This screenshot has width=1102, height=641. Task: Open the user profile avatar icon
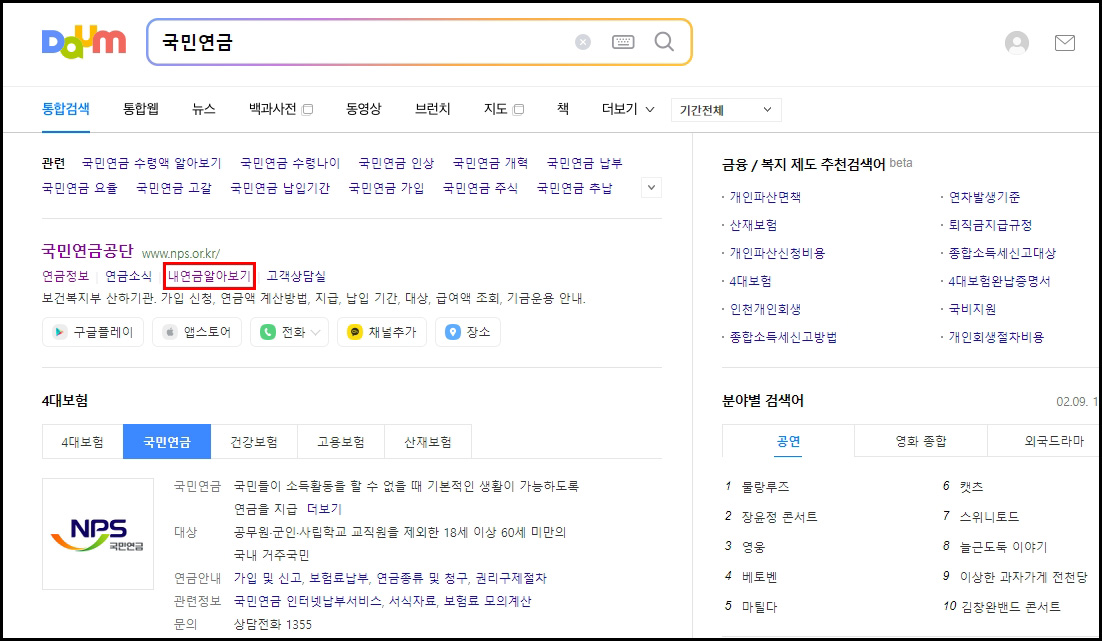click(1016, 43)
